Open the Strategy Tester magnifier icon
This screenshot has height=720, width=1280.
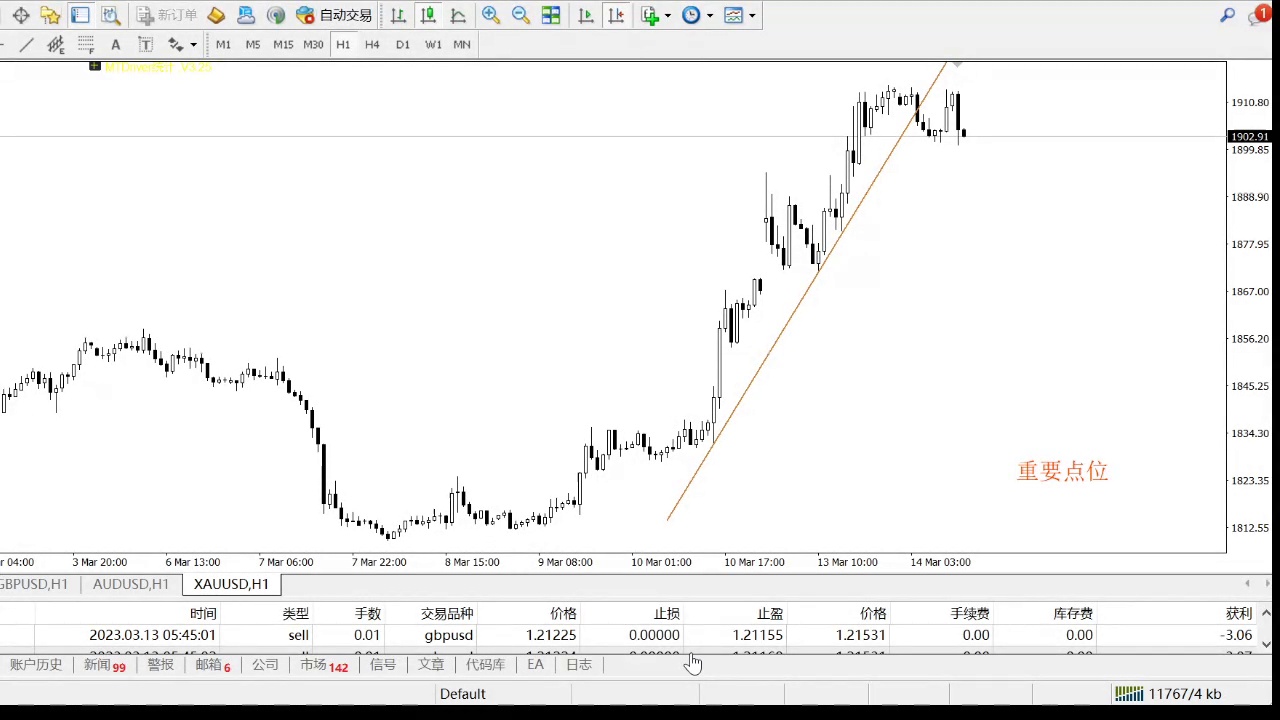pyautogui.click(x=110, y=15)
